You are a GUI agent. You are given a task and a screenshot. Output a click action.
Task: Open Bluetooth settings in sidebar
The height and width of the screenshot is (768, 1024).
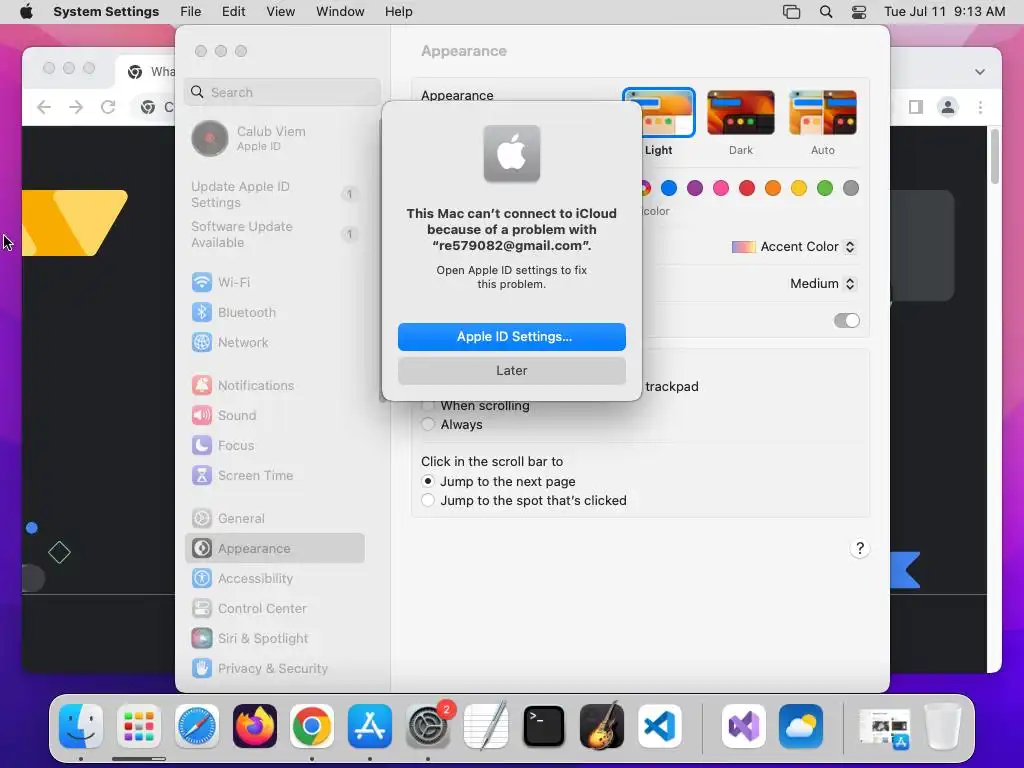(274, 312)
